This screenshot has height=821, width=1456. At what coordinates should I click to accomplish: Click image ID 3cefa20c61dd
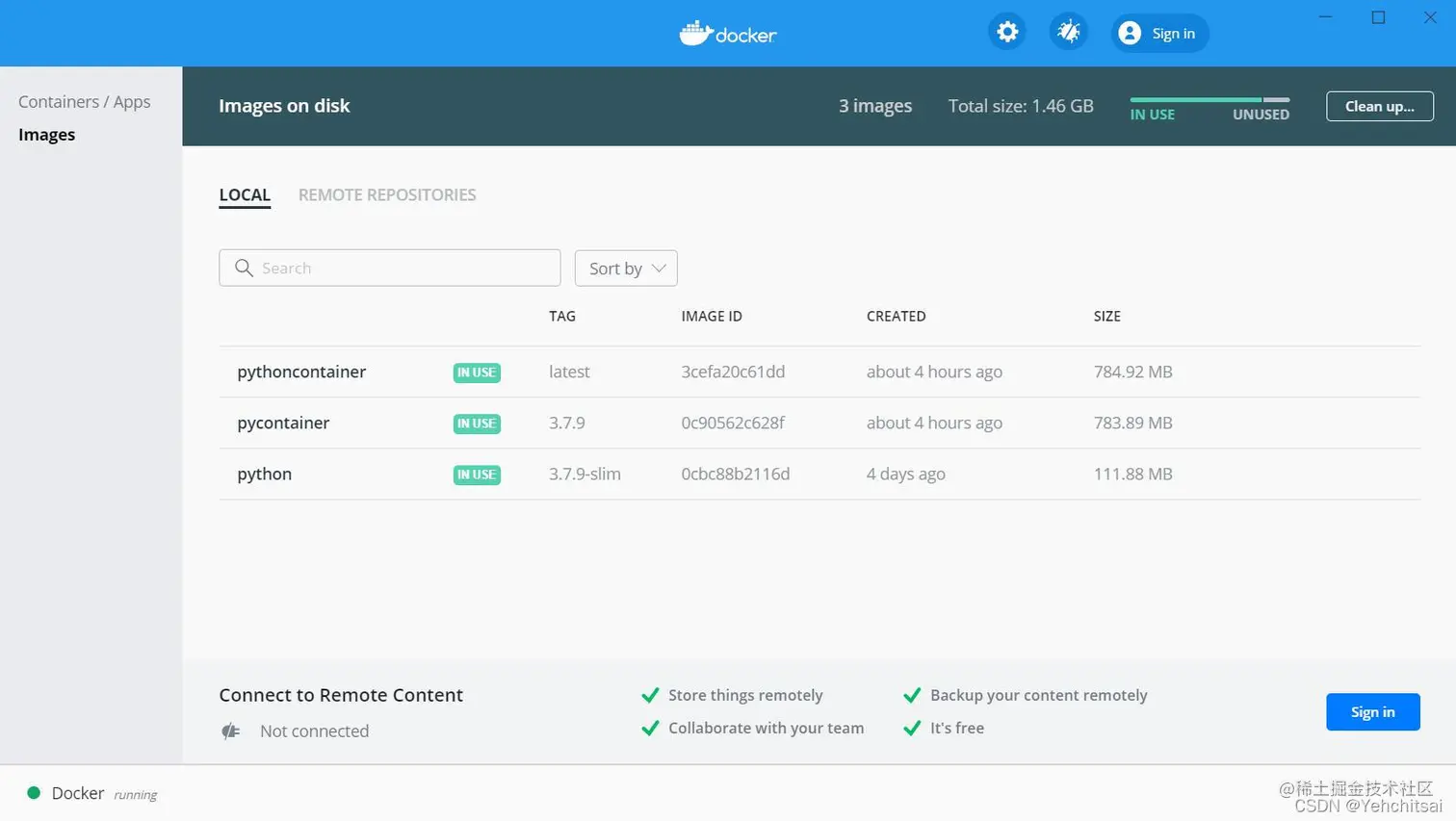point(733,372)
